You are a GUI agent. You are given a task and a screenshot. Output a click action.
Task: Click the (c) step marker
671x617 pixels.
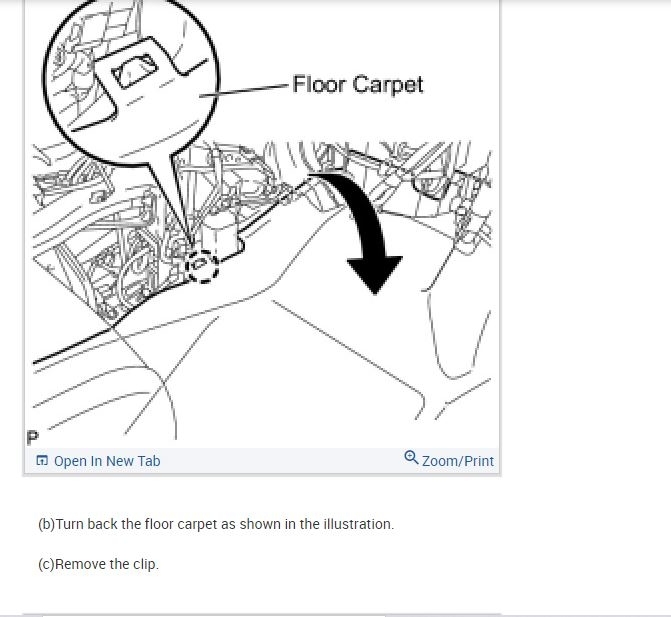tap(46, 564)
